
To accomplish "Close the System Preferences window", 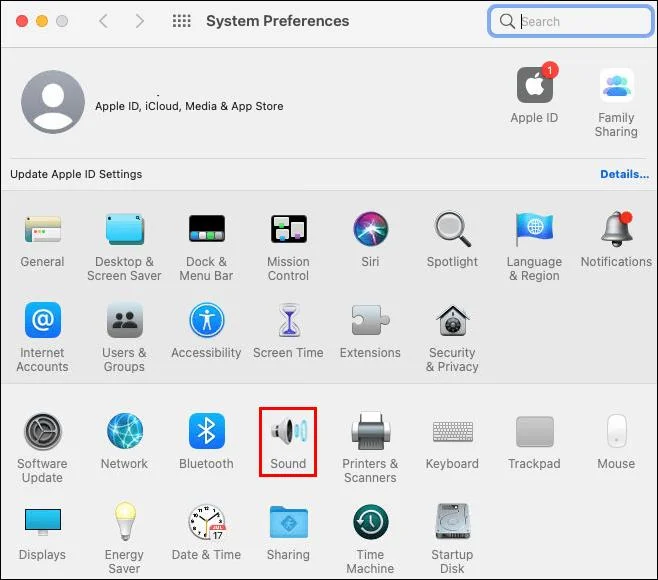I will click(x=22, y=21).
